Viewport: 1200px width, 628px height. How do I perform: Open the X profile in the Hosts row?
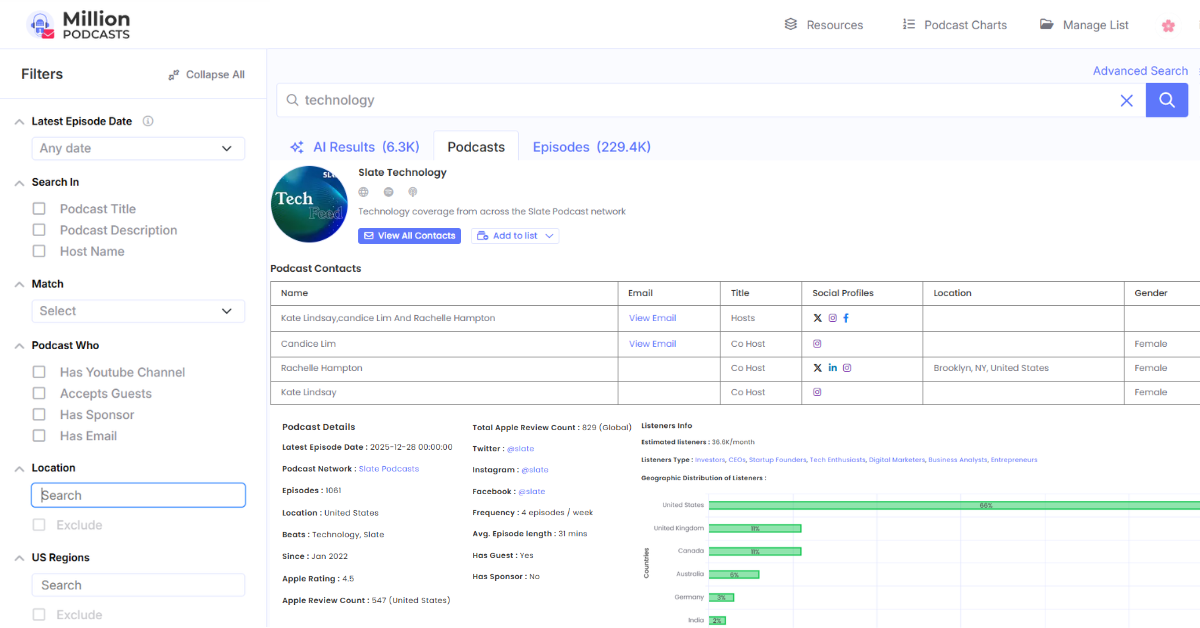[x=817, y=318]
